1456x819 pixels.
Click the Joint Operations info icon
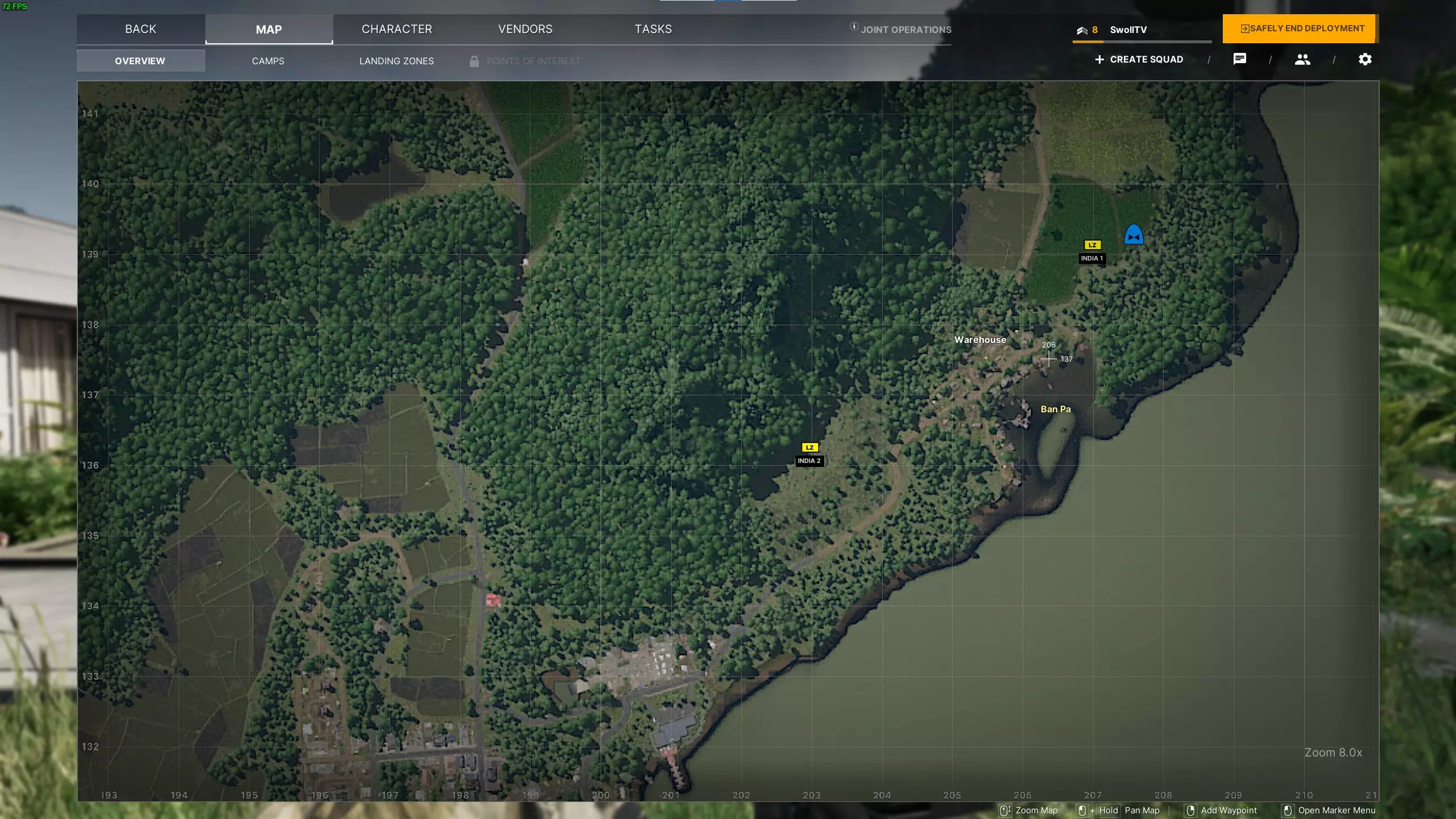click(854, 26)
